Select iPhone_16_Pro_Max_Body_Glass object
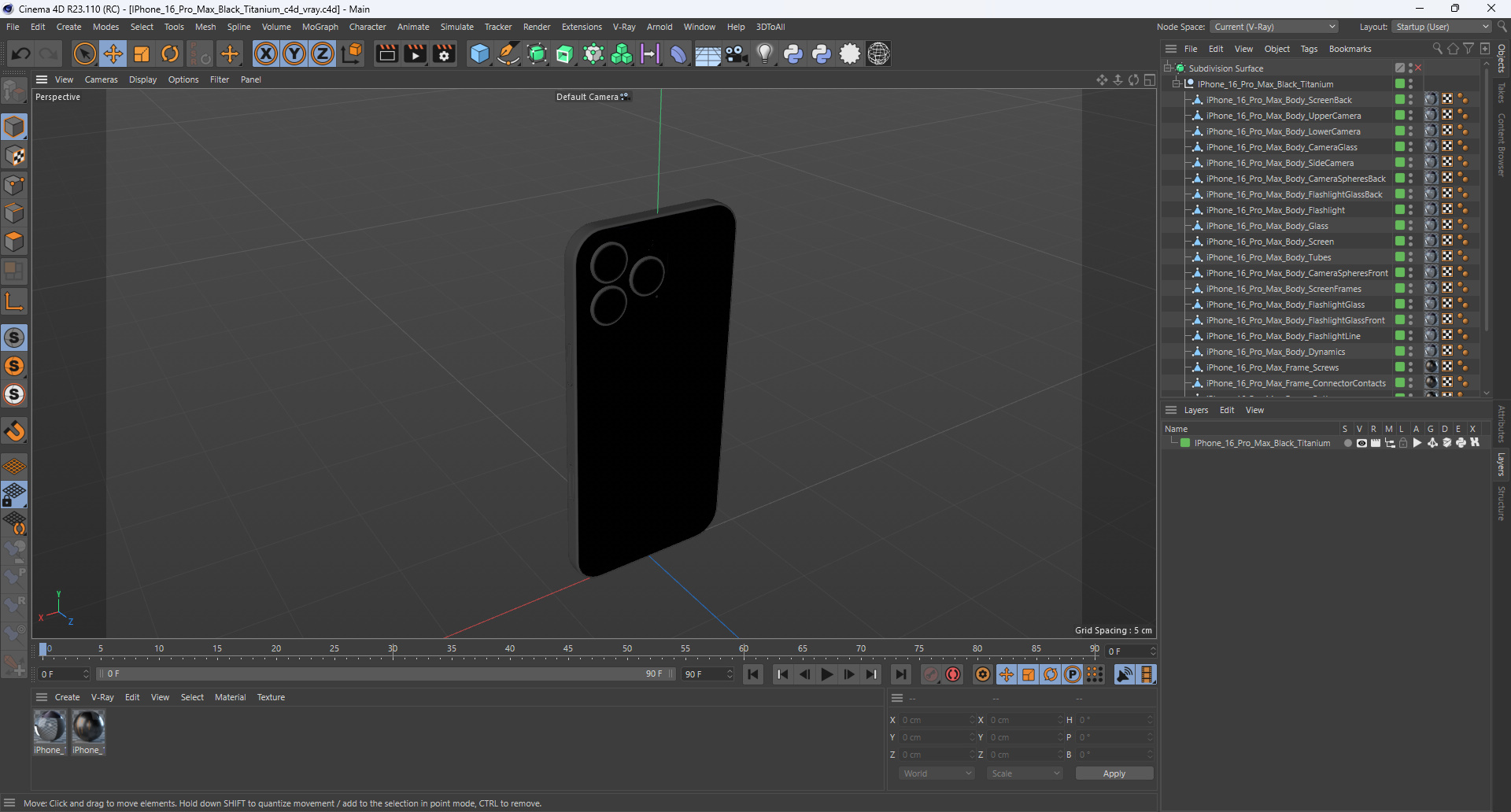This screenshot has height=812, width=1511. point(1267,226)
